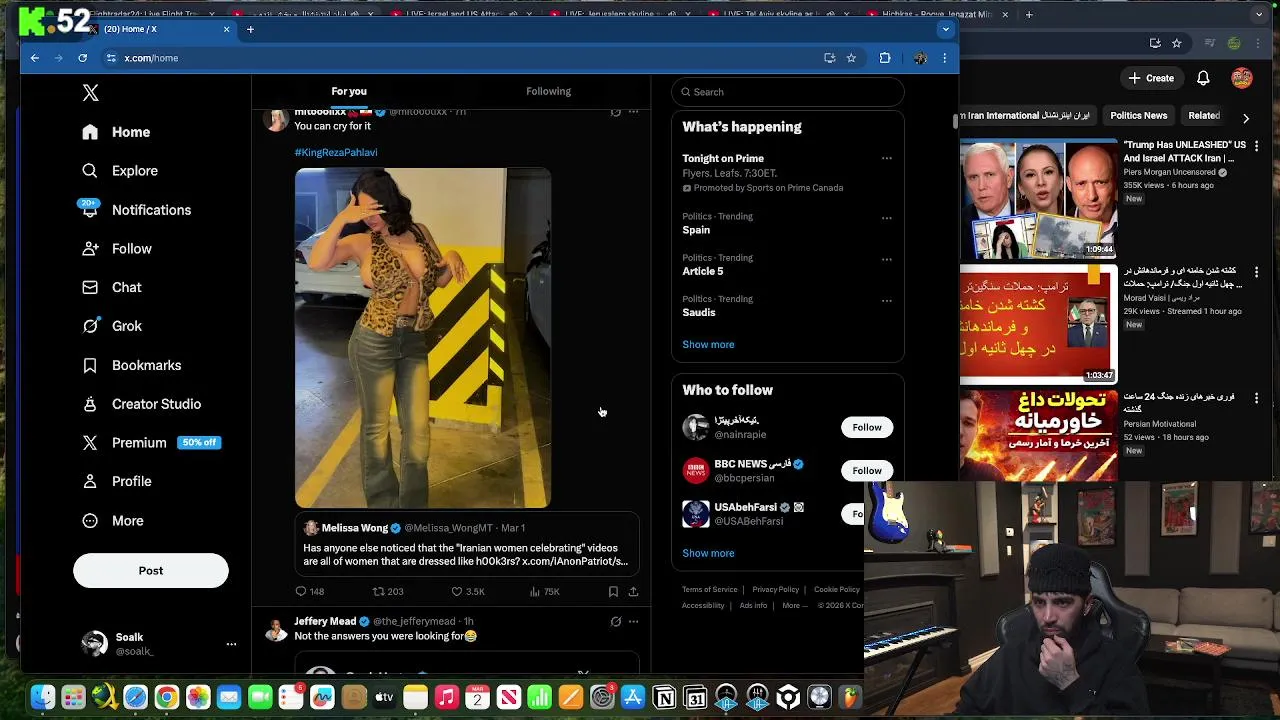Open Extensions puzzle icon in X window
Image resolution: width=1280 pixels, height=720 pixels.
[x=885, y=58]
